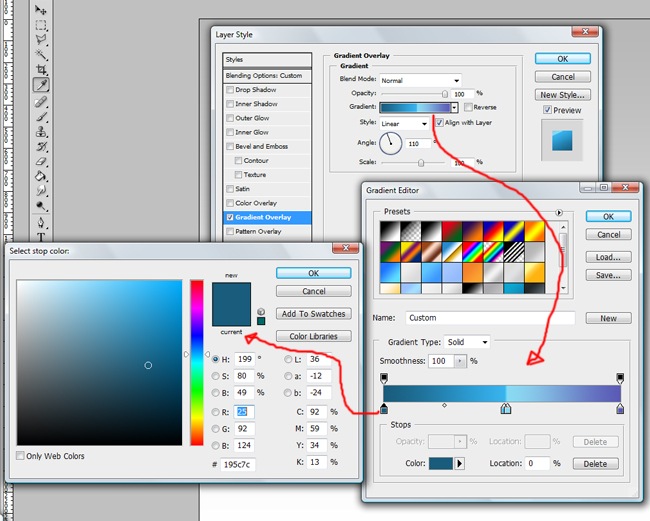Select the Eraser tool
650x521 pixels.
tap(42, 161)
